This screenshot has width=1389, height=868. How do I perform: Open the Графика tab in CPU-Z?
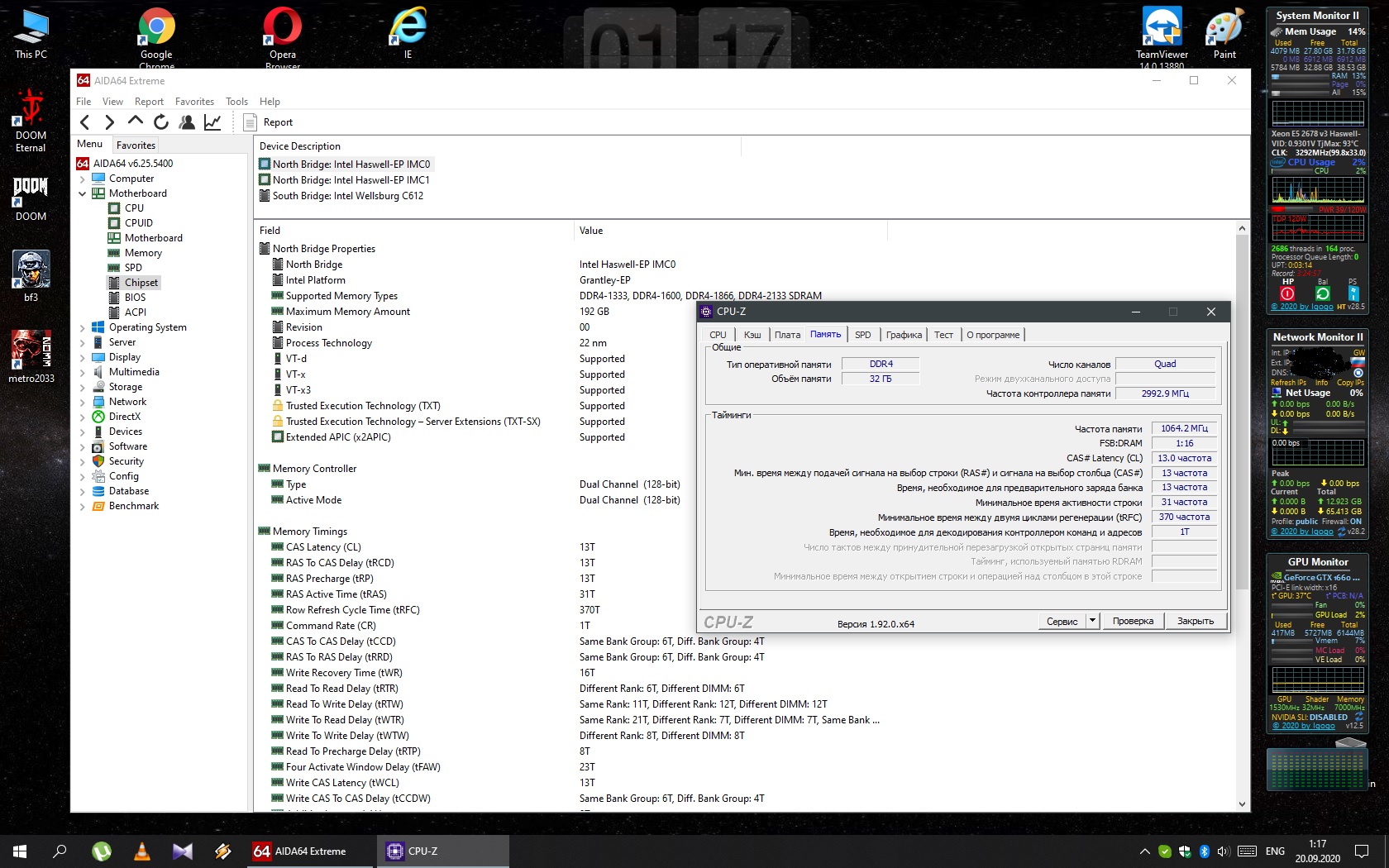click(x=904, y=335)
